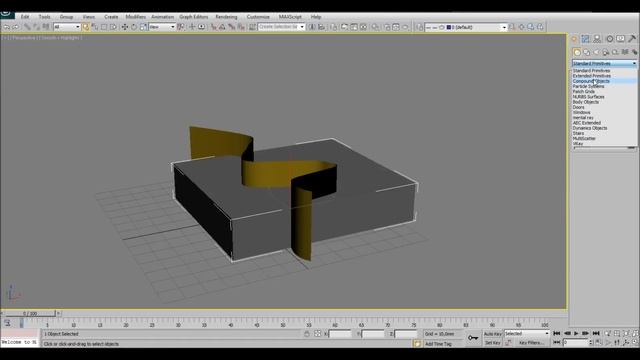Image resolution: width=640 pixels, height=360 pixels.
Task: Collapse the Standard Primitives category dropdown
Action: point(604,63)
